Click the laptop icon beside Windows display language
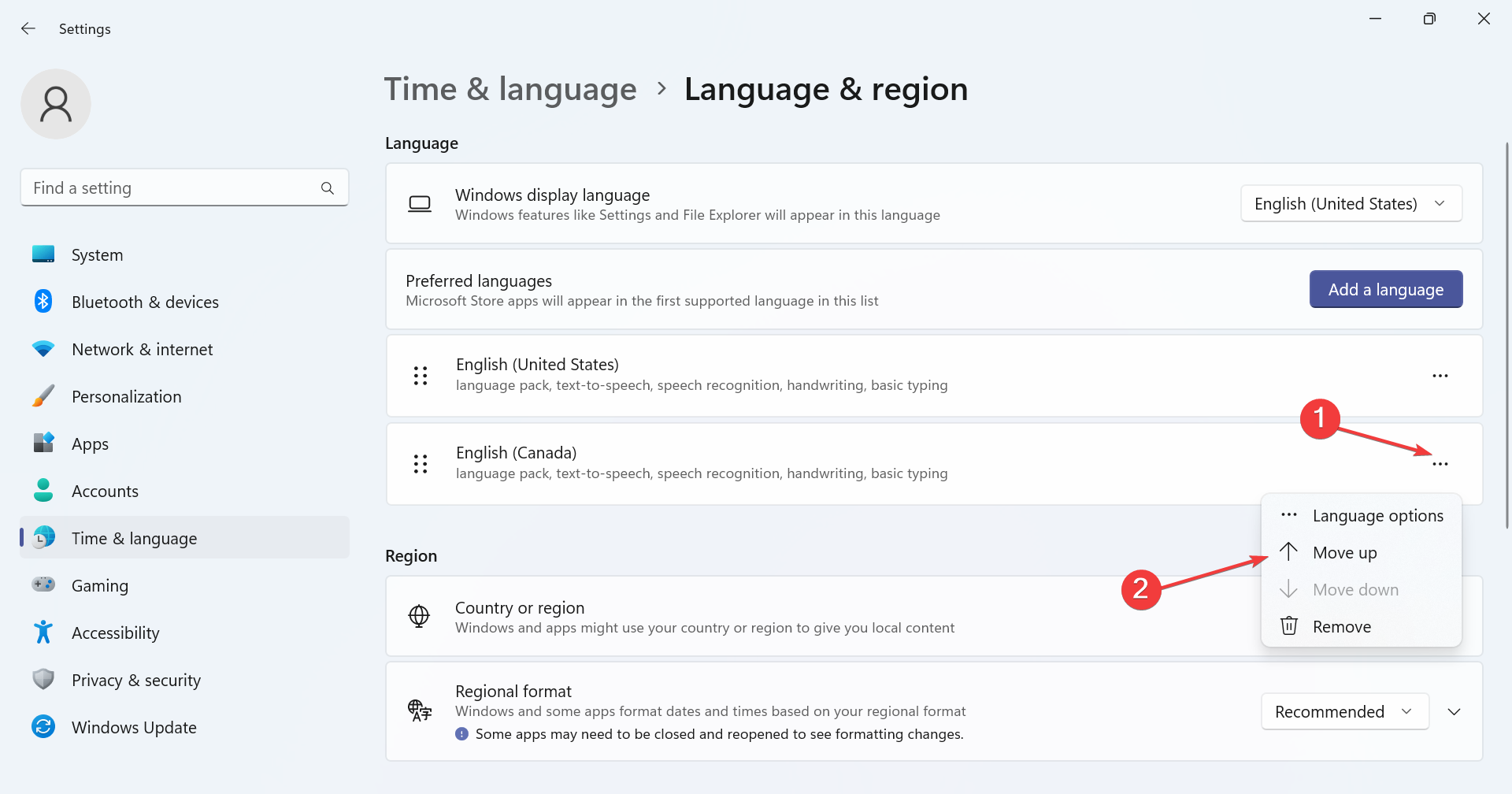This screenshot has height=794, width=1512. click(x=420, y=204)
